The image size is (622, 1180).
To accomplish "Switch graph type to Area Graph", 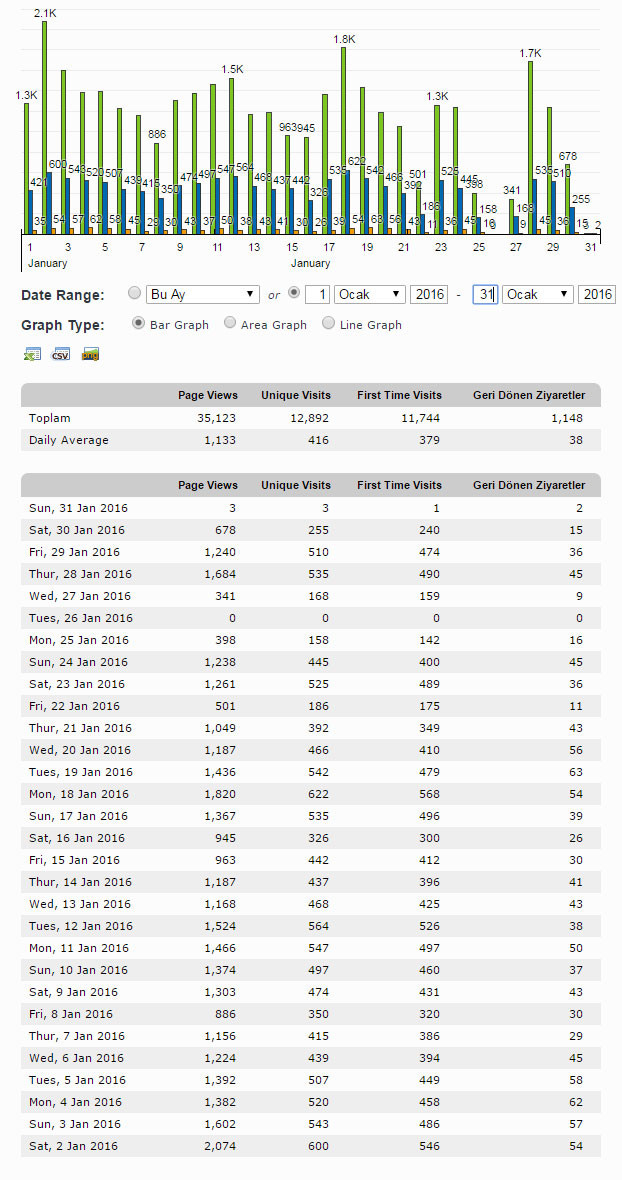I will coord(230,324).
